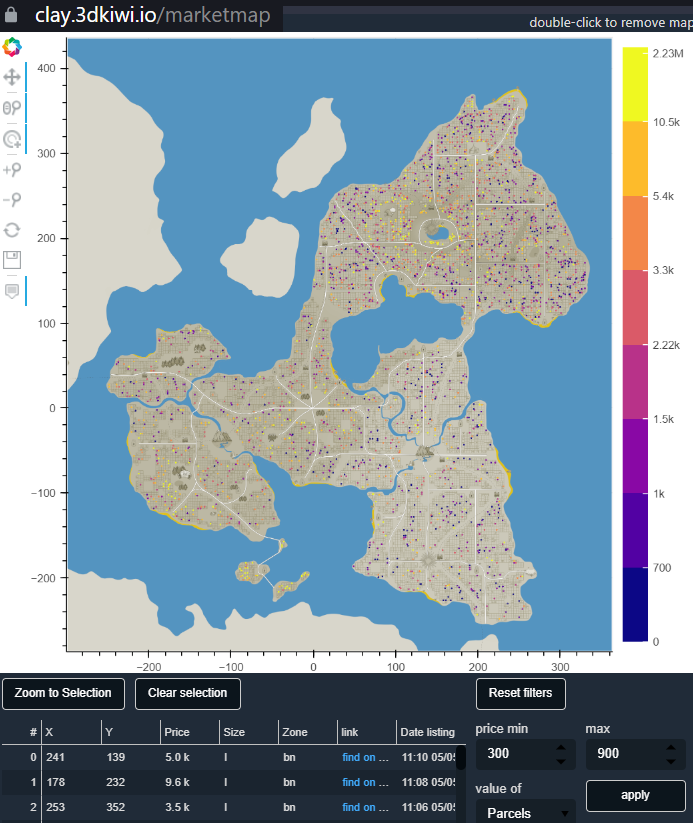Screen dimensions: 693x823
Task: Click magenta color bar segment below 2.22k
Action: (635, 382)
